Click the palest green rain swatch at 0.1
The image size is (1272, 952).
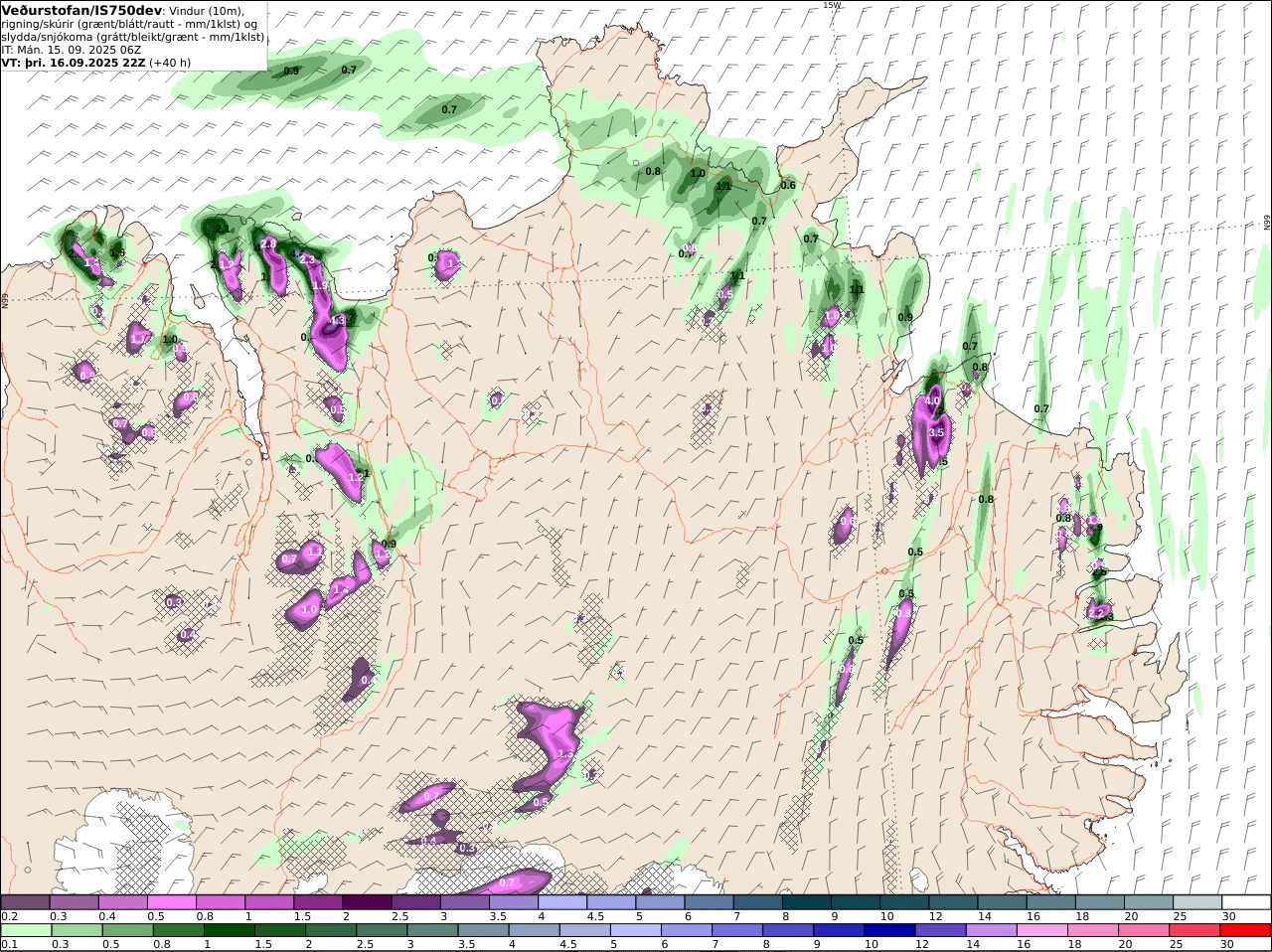pyautogui.click(x=25, y=930)
